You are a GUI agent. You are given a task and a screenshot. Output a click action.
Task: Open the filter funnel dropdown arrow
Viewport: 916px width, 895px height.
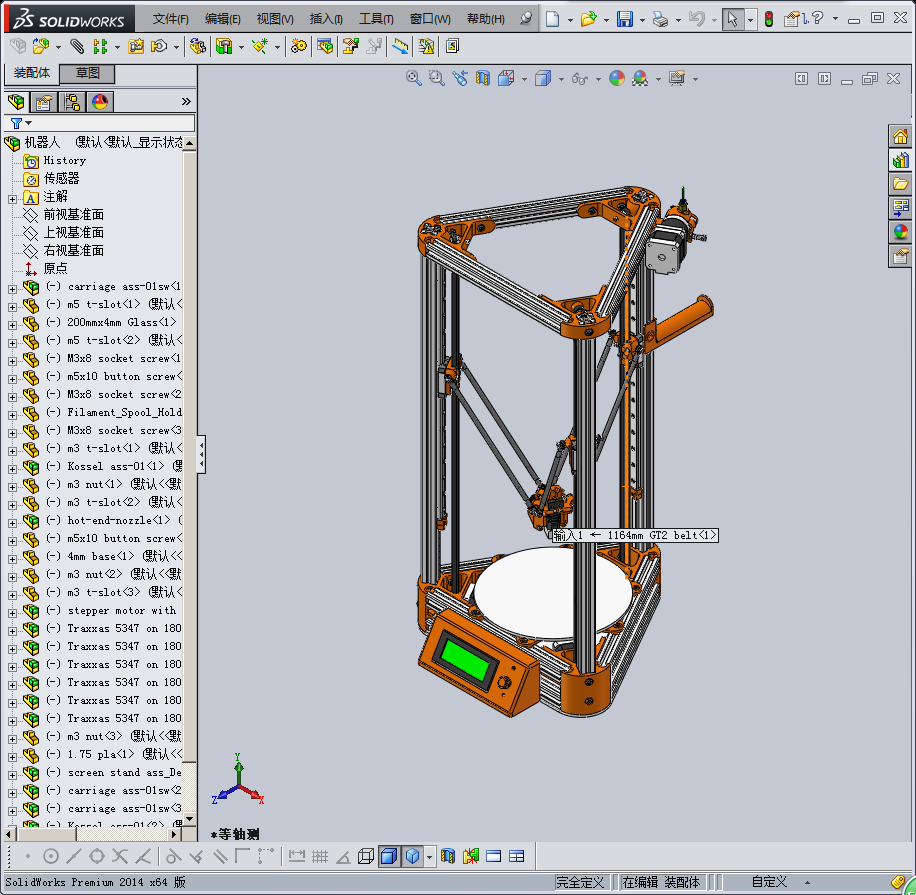tap(28, 123)
